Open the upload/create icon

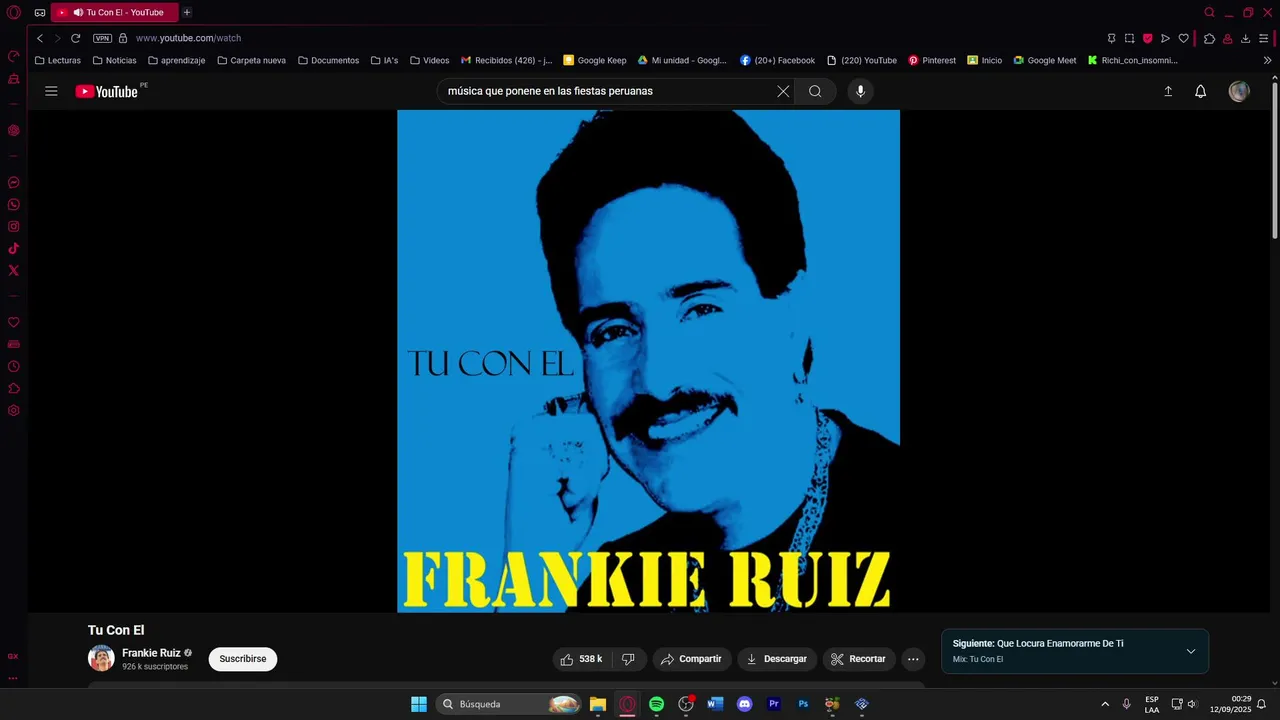coord(1168,91)
